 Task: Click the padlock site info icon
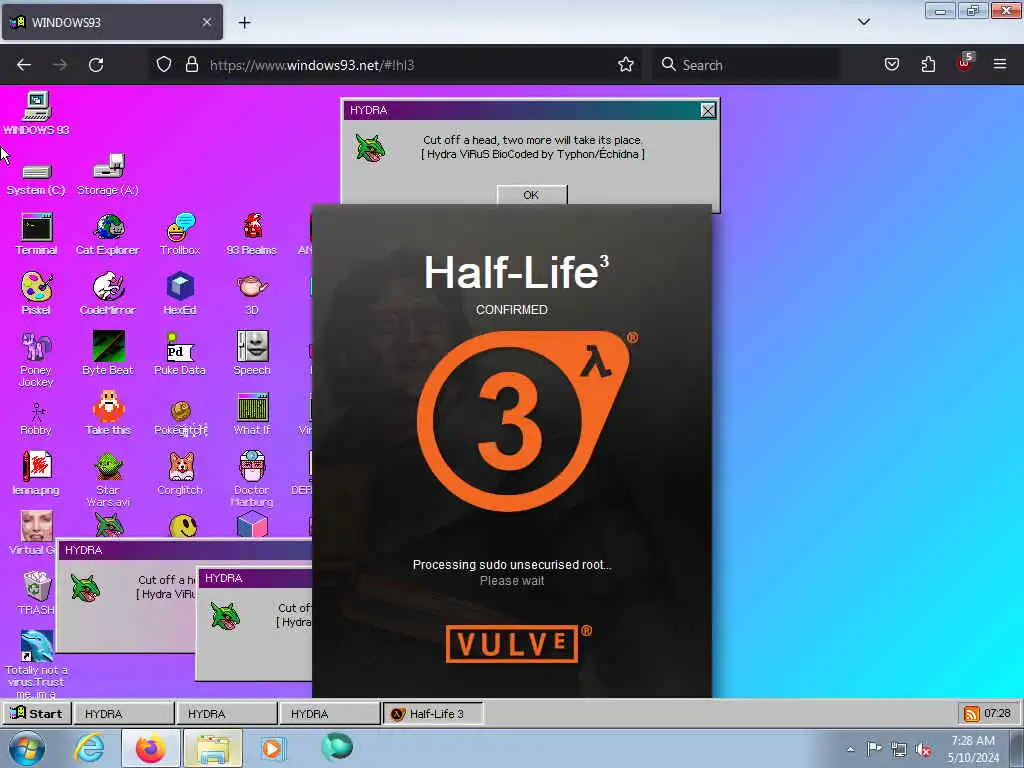(191, 65)
